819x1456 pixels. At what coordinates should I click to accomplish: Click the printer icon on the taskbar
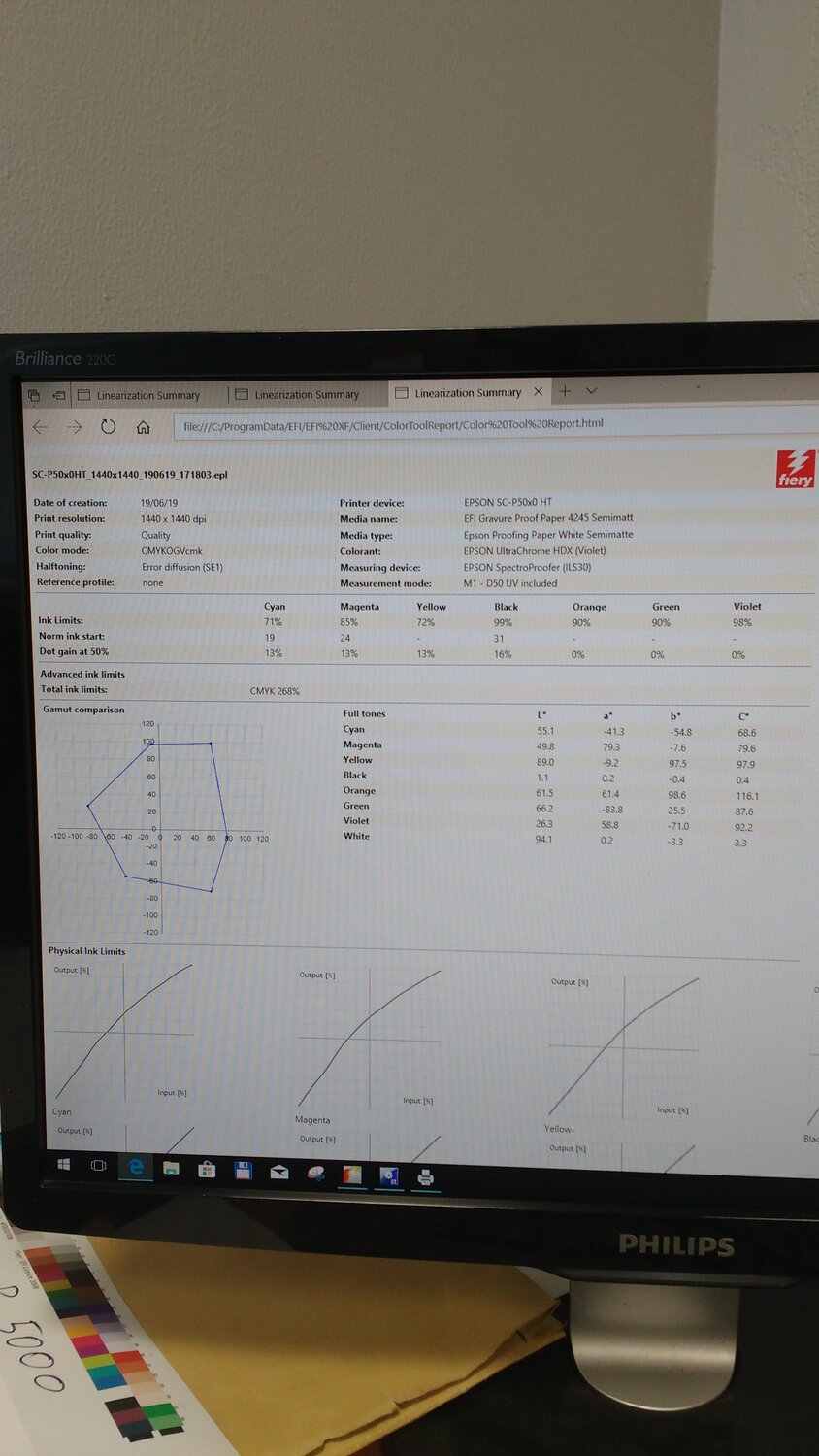tap(425, 1177)
